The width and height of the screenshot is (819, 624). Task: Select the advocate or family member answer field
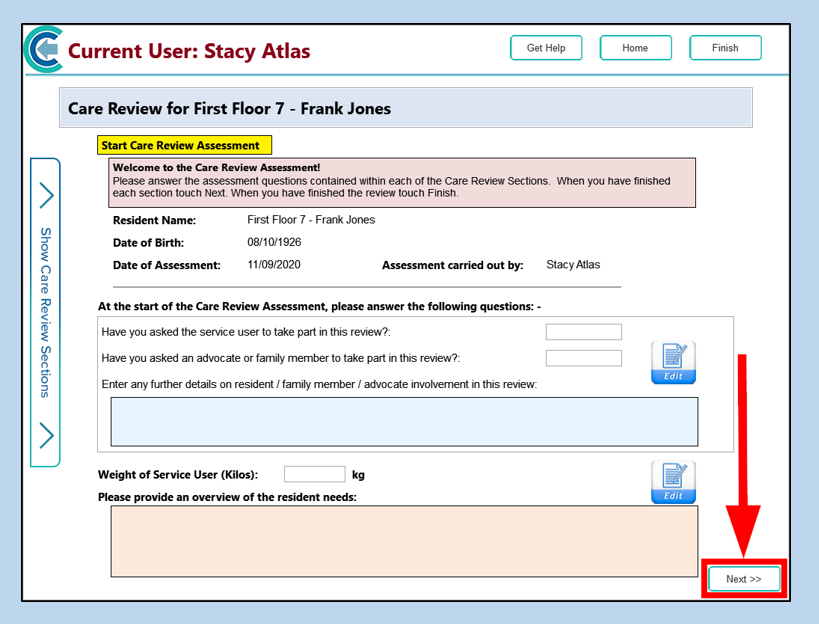coord(583,358)
